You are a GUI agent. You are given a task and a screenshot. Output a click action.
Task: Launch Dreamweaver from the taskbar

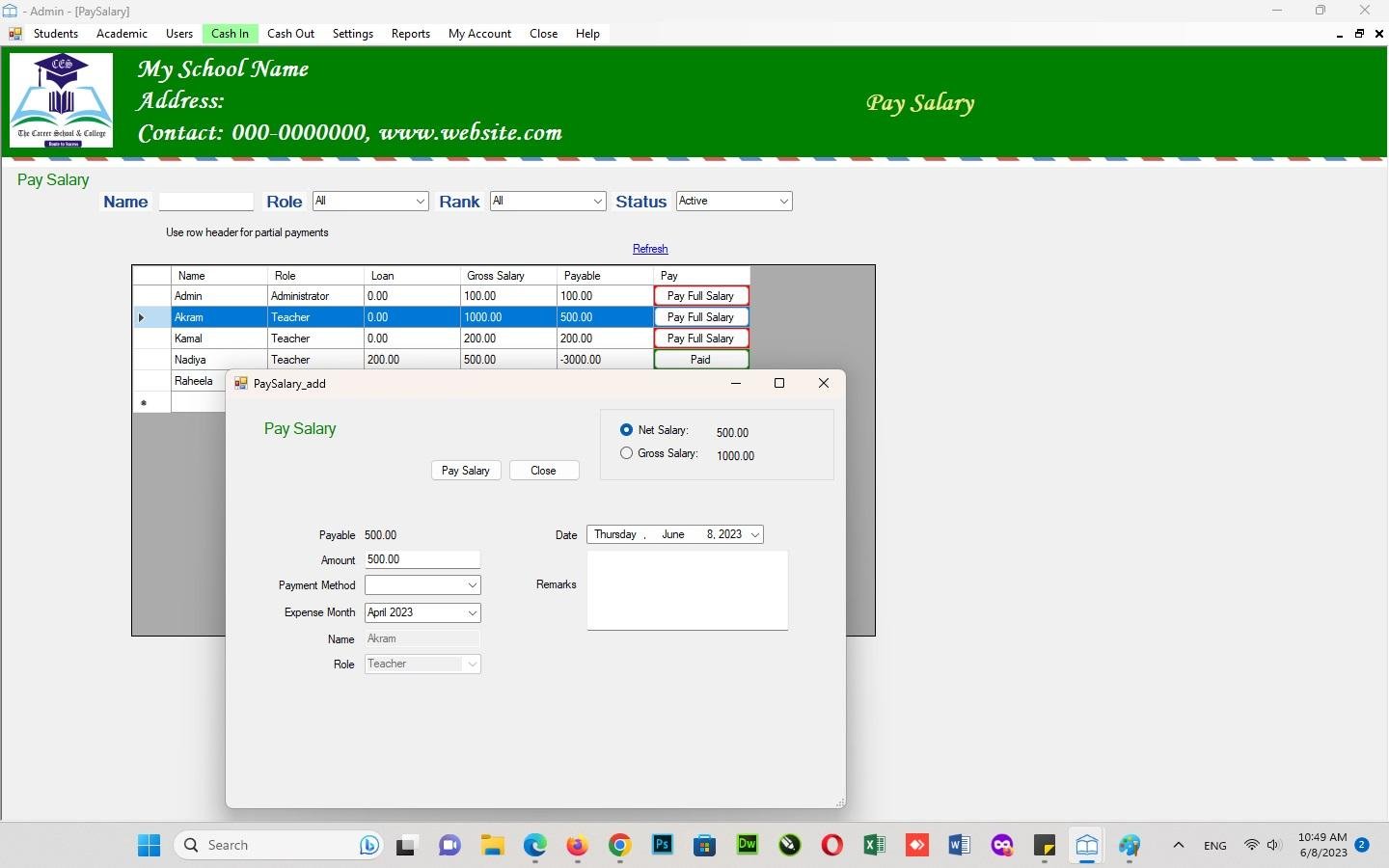[748, 846]
